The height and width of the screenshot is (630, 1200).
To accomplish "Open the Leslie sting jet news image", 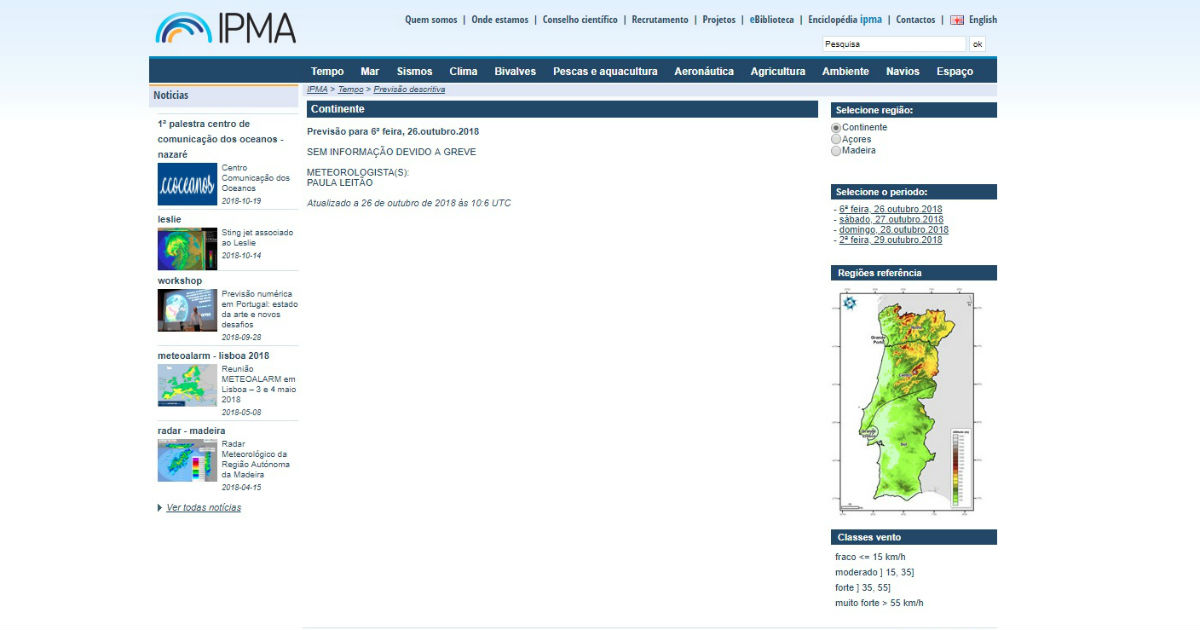I will click(187, 249).
